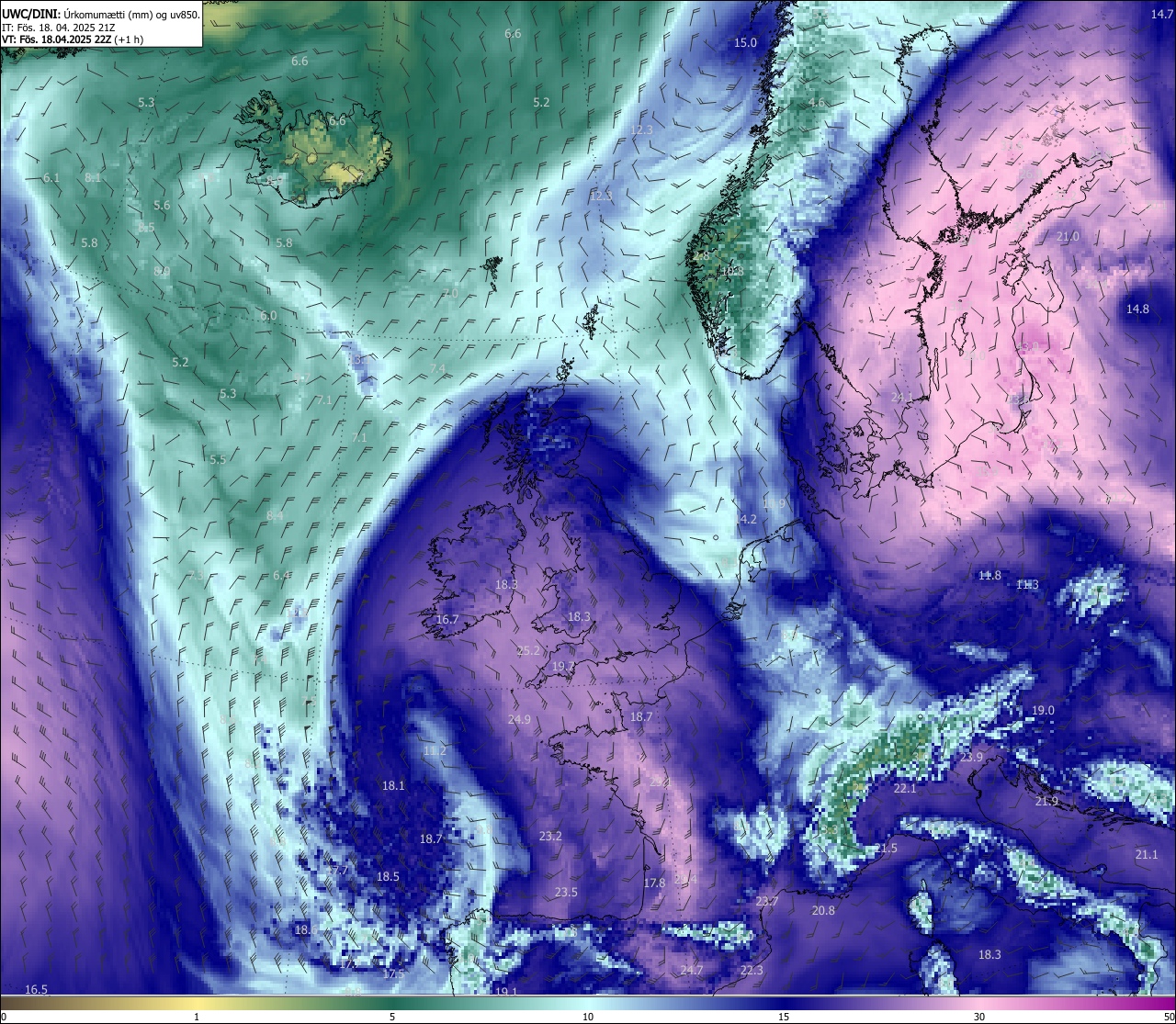Click the 6.1 value west of Iceland
The height and width of the screenshot is (1024, 1176).
tap(51, 178)
